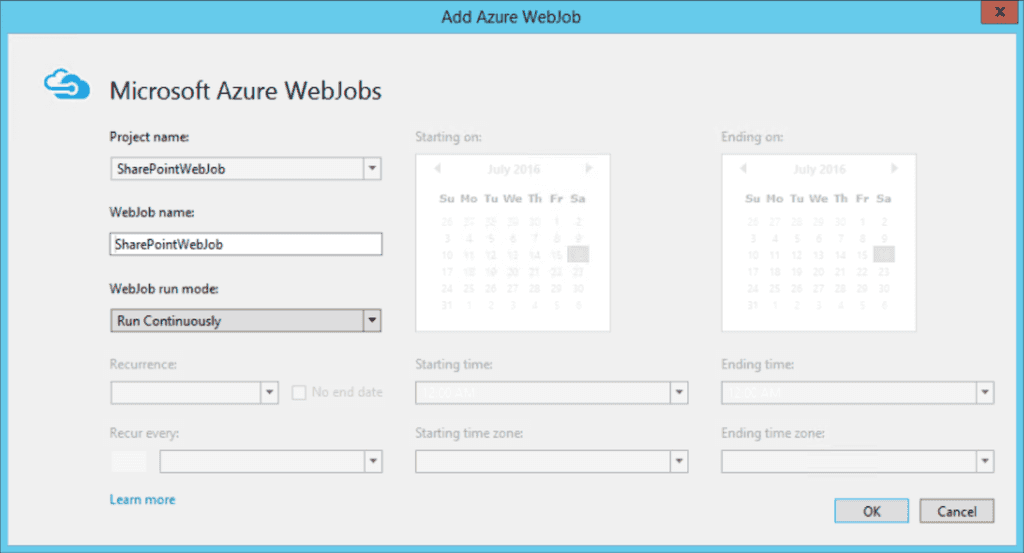Select July 2016 header in Starting on calendar

point(513,170)
